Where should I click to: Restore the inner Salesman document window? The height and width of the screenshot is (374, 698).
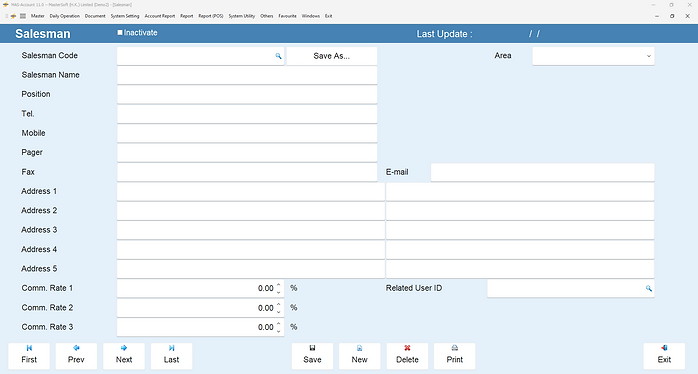[672, 16]
